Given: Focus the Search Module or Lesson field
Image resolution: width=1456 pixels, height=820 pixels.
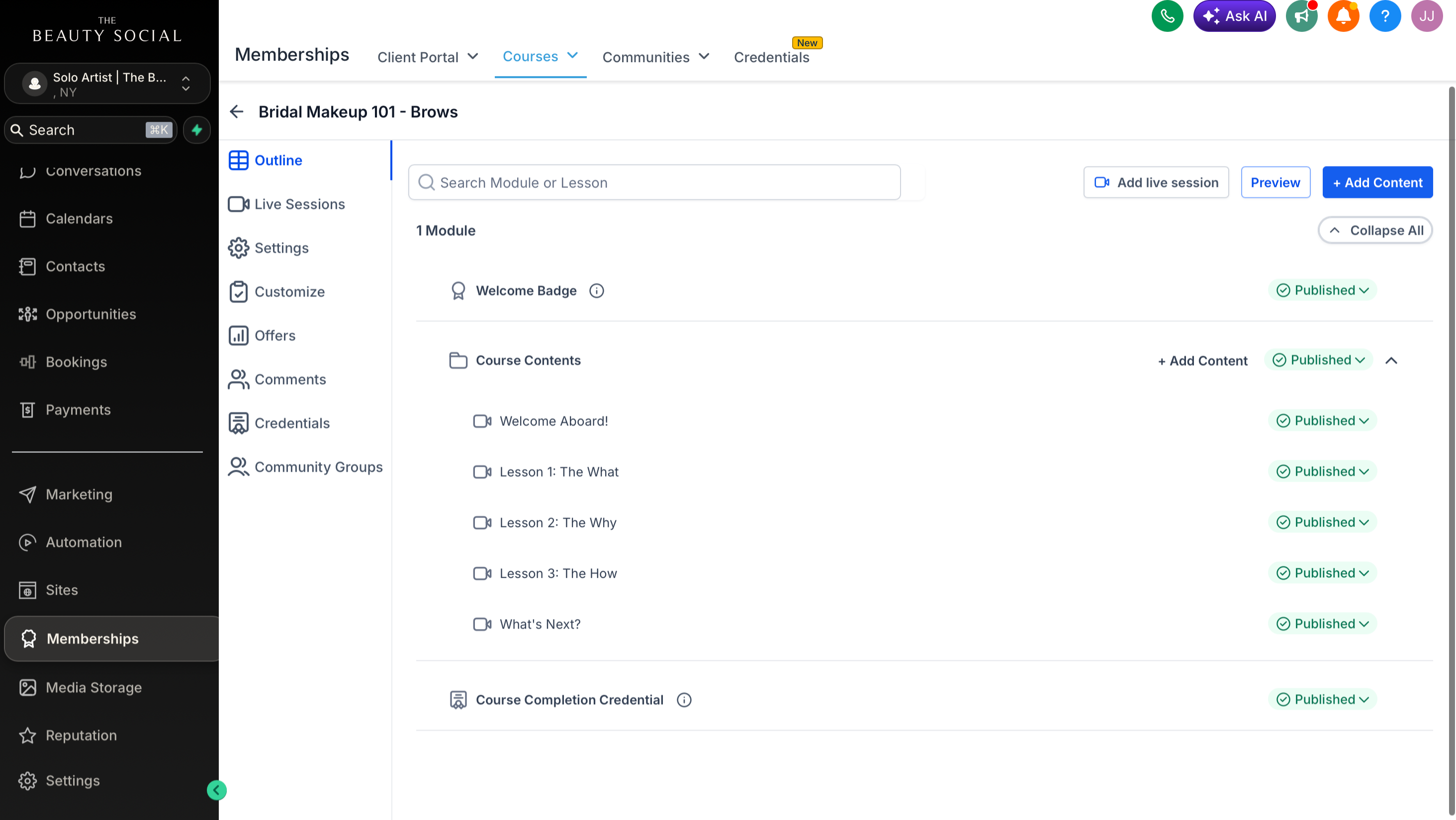Looking at the screenshot, I should click(654, 182).
